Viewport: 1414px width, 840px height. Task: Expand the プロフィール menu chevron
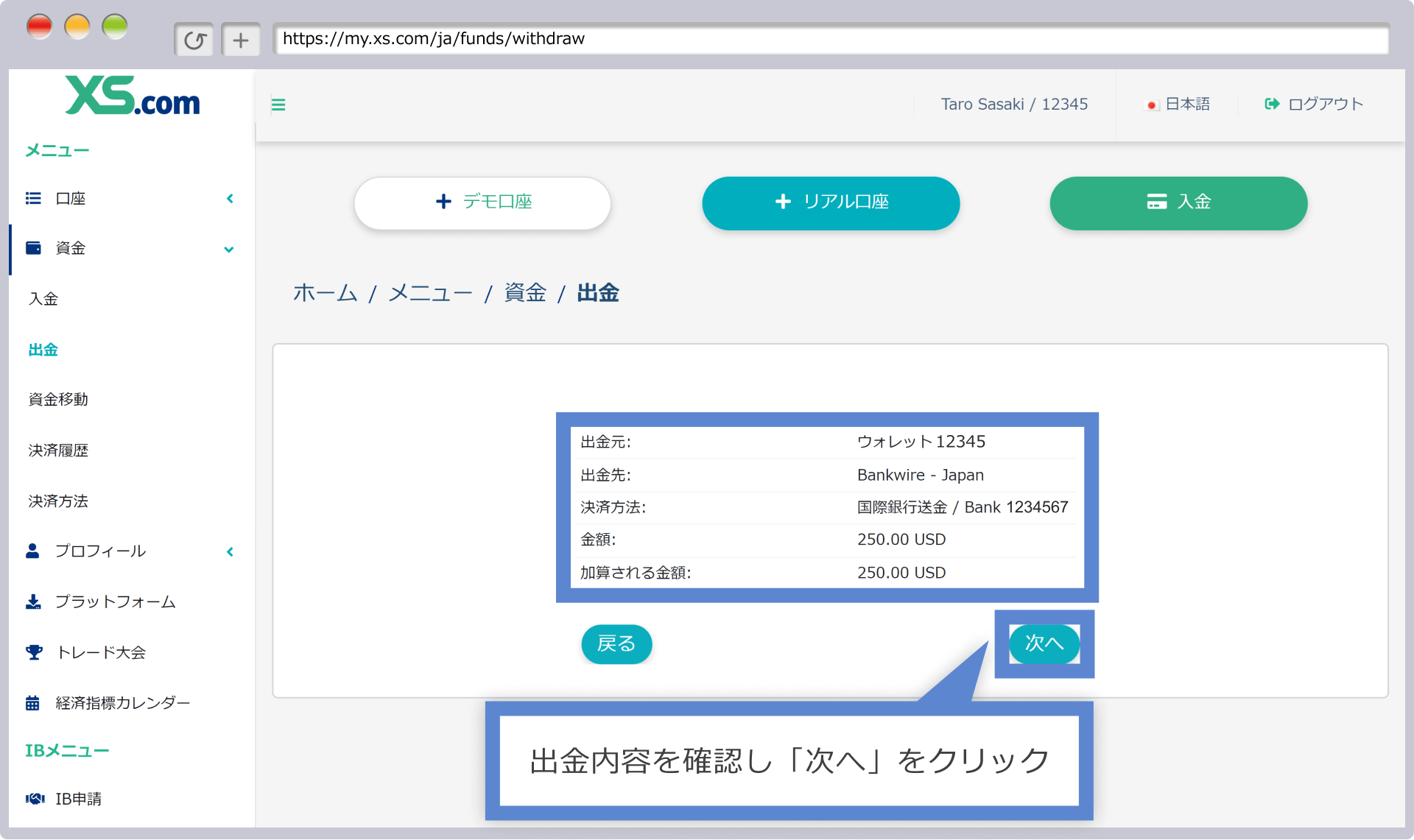click(230, 551)
